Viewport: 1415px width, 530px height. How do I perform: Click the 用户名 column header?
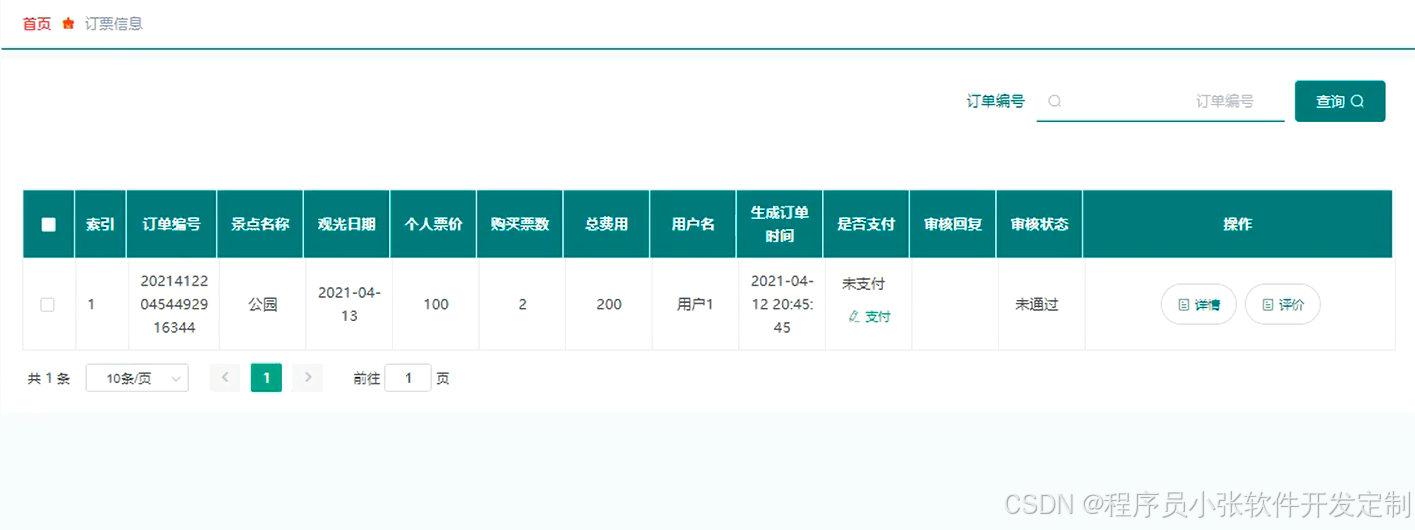click(694, 224)
